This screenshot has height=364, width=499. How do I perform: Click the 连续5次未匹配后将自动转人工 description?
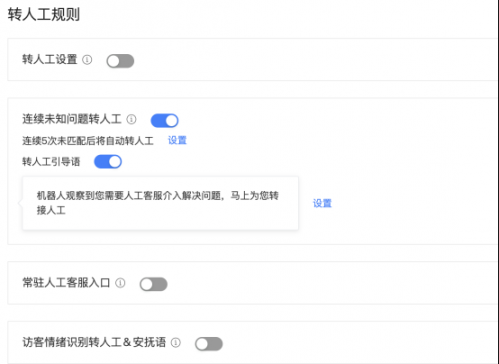pos(88,141)
